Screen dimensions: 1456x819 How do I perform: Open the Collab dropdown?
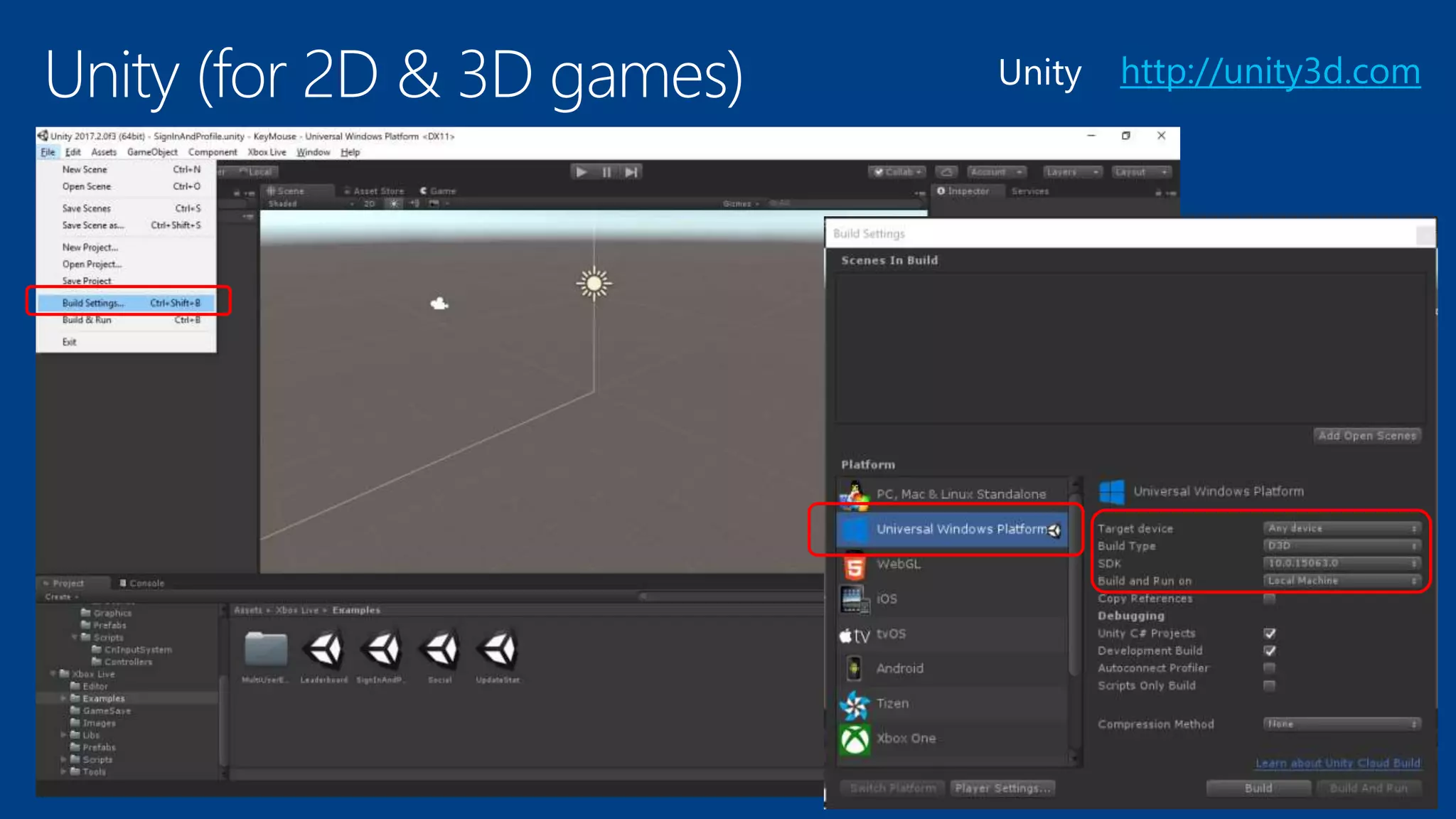(x=897, y=172)
